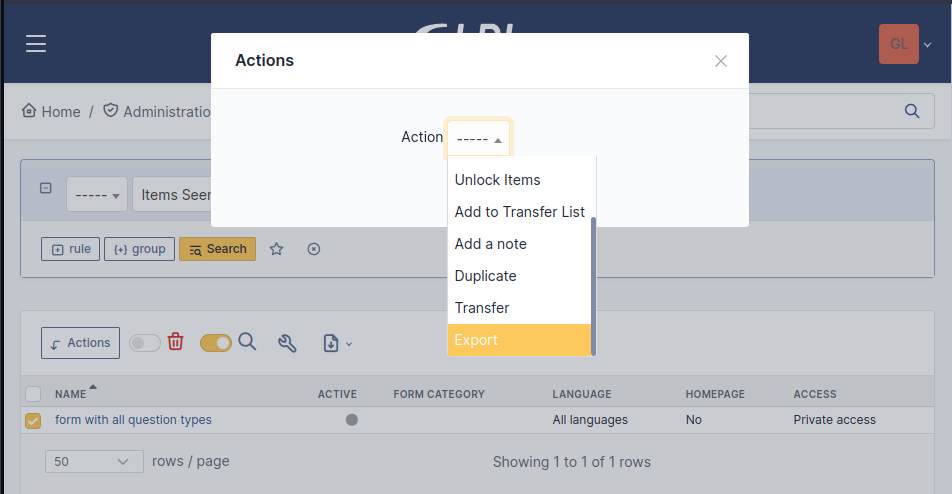Clear search criteria with circled X icon

[x=313, y=249]
